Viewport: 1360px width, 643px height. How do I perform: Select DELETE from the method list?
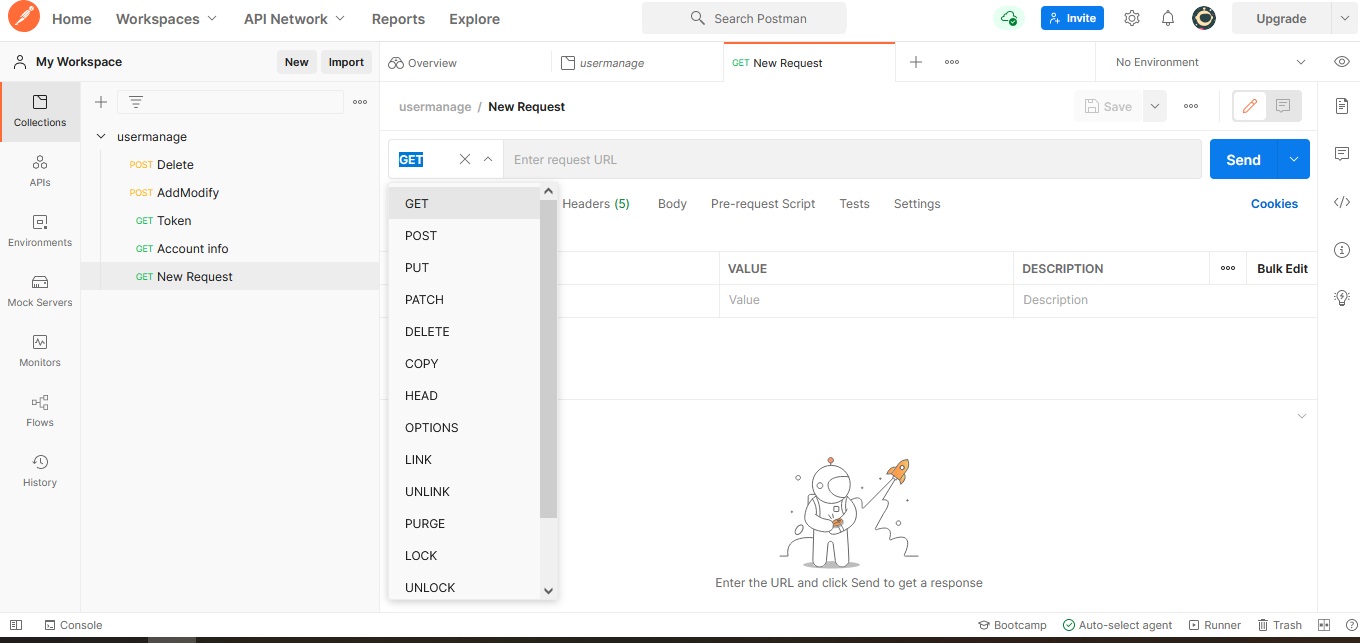pos(465,331)
